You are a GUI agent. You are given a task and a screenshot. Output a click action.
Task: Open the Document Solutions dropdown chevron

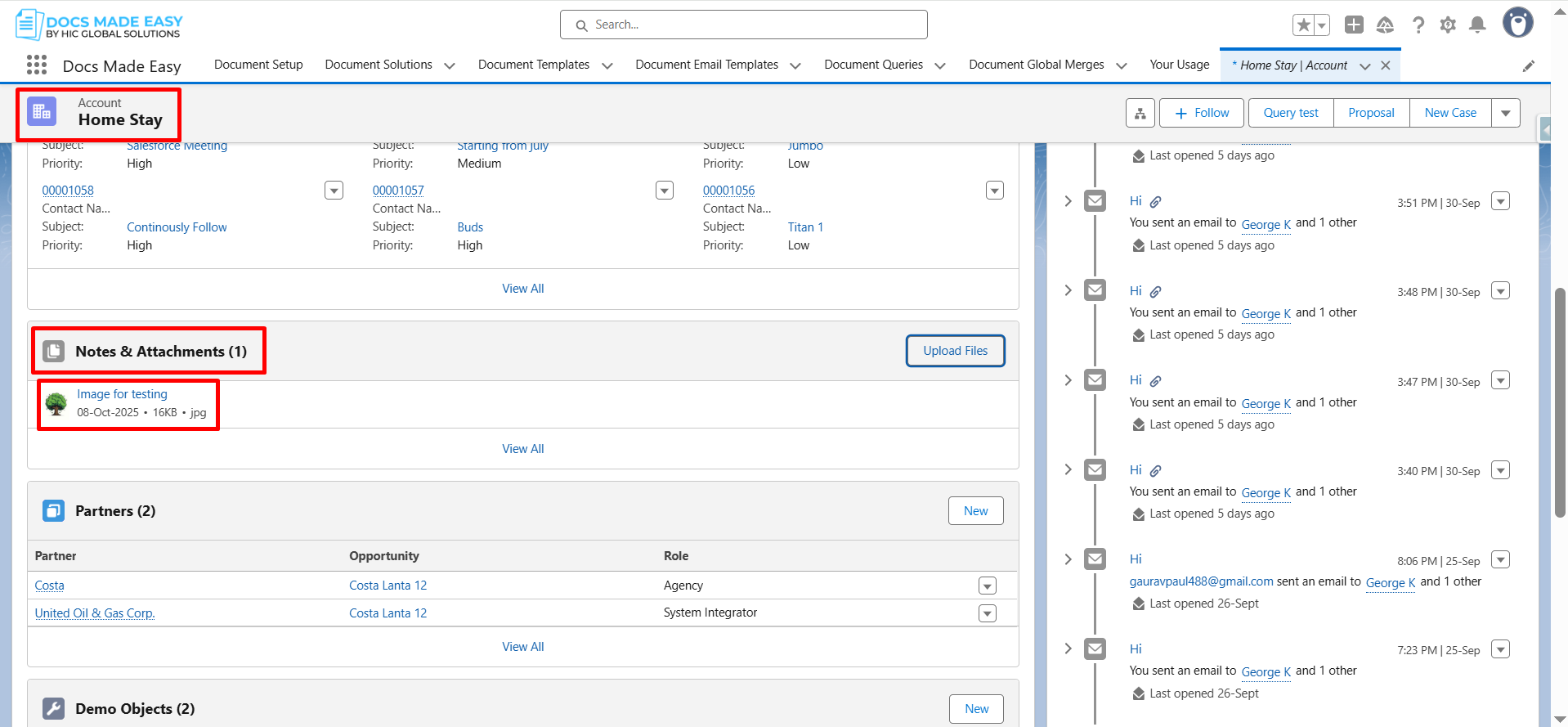[449, 65]
